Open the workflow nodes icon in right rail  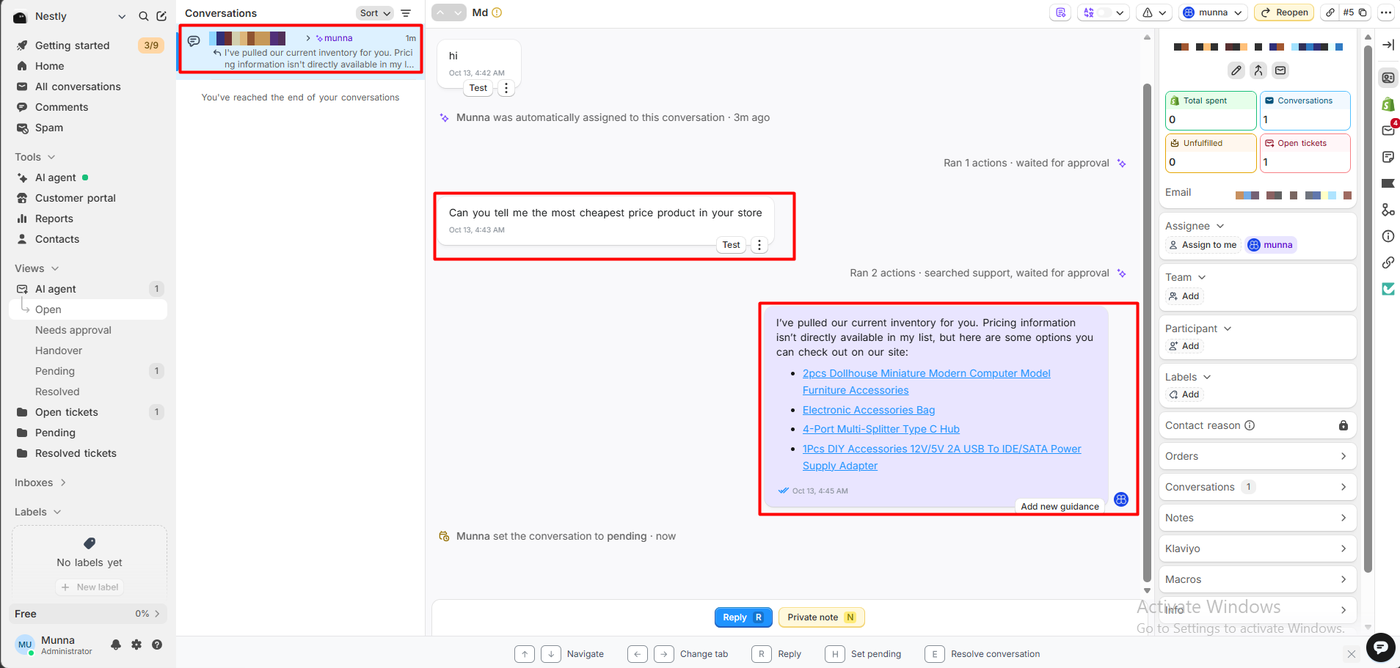tap(1388, 210)
